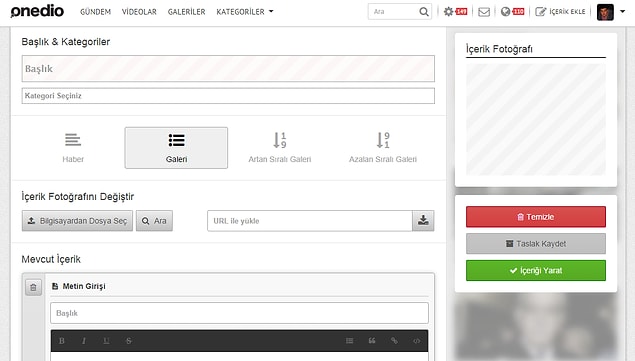The height and width of the screenshot is (361, 635).
Task: Click the green İçeriği Yarat button
Action: click(x=536, y=271)
